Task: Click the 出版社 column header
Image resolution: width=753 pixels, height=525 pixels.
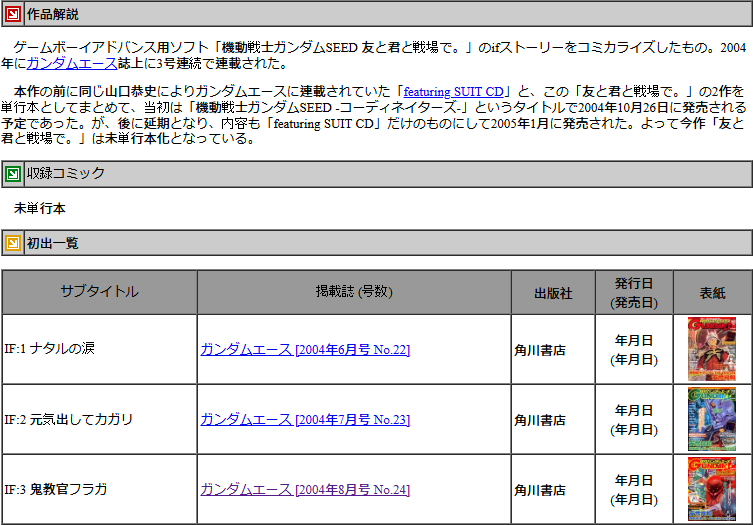Action: pyautogui.click(x=553, y=292)
